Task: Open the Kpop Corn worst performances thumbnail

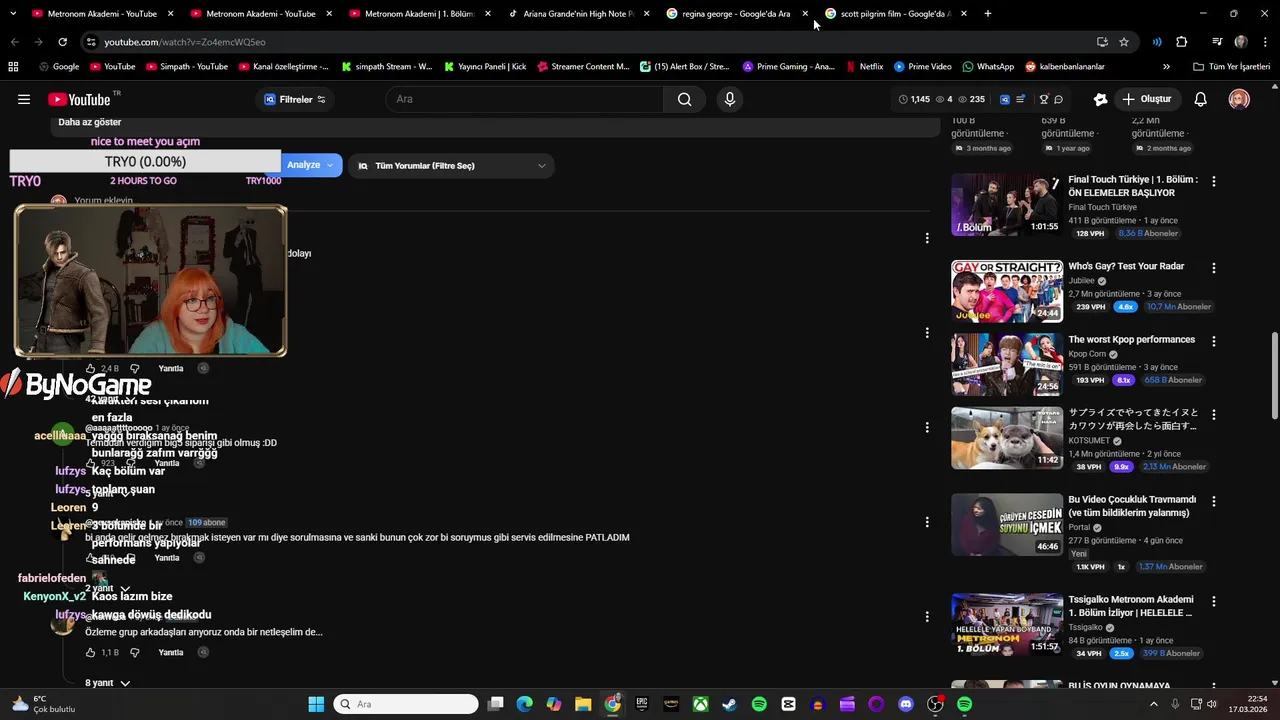Action: click(x=1006, y=364)
